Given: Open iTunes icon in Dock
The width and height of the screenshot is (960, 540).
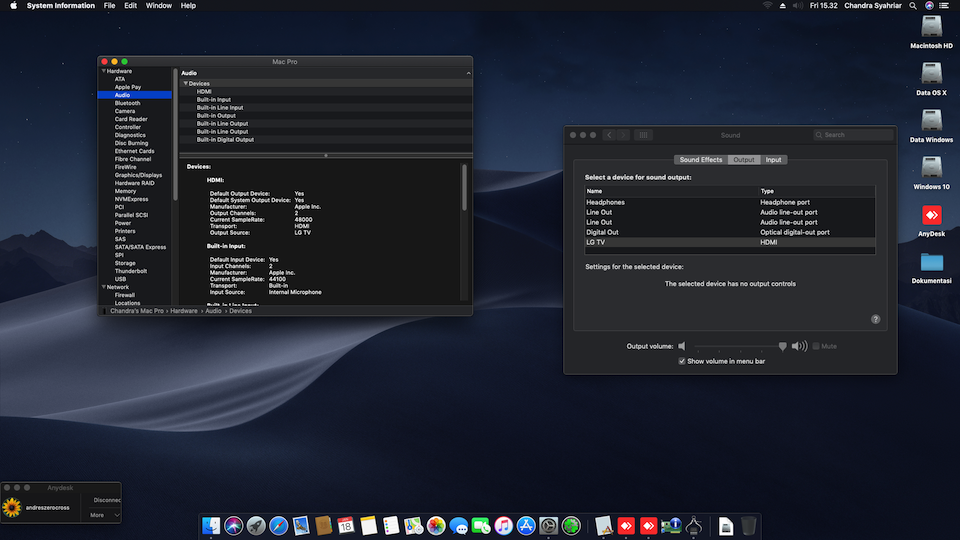Looking at the screenshot, I should click(x=503, y=525).
